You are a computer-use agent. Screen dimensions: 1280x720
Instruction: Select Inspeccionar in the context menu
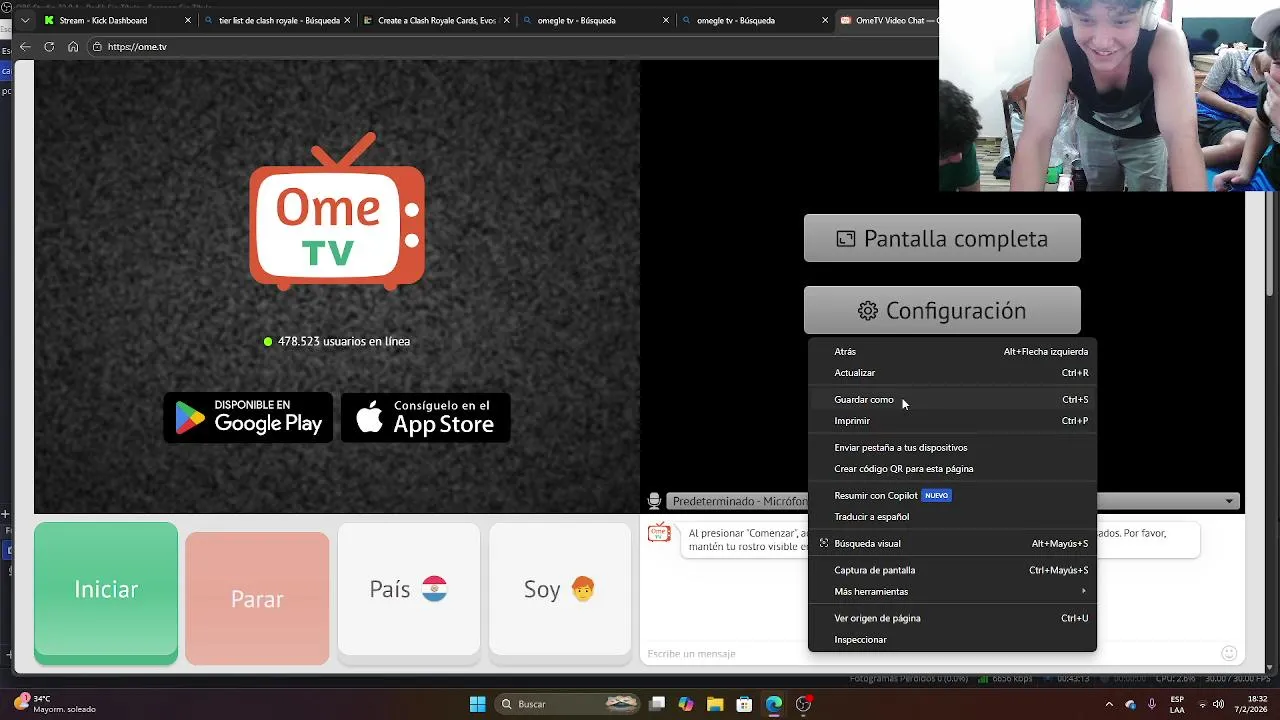pos(952,640)
